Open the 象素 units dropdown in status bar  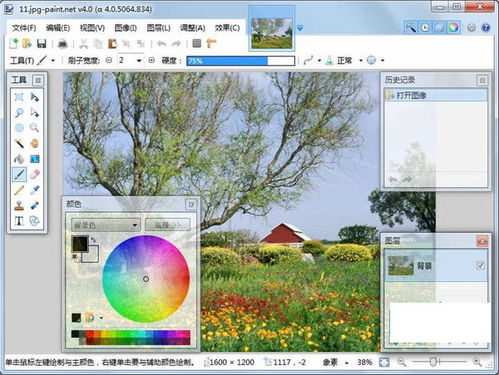point(347,363)
